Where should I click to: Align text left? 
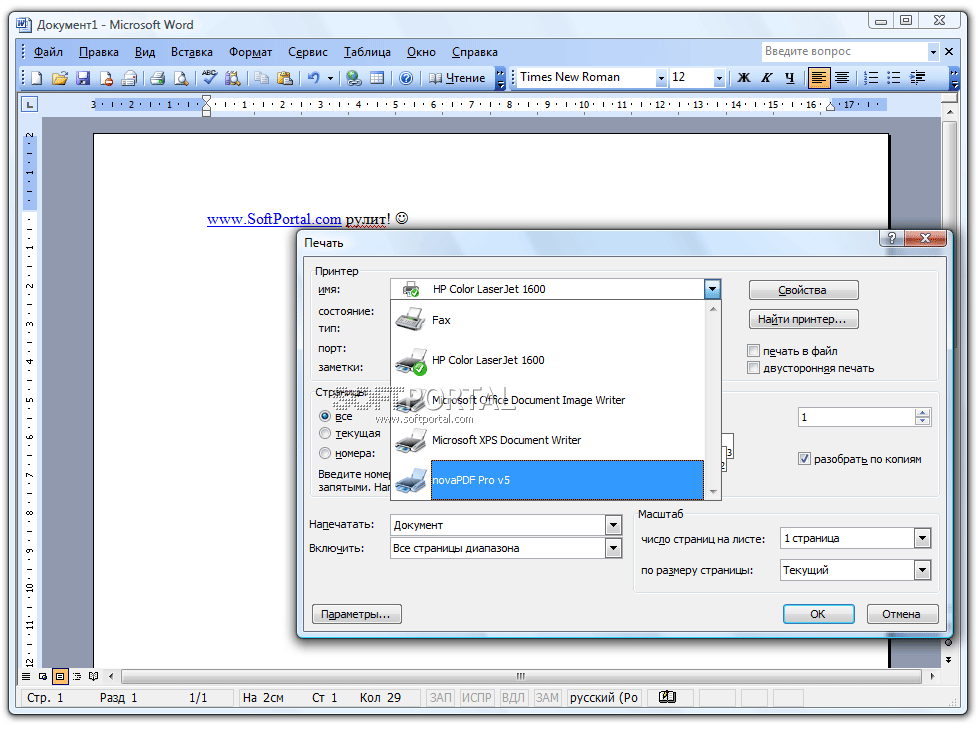click(x=819, y=77)
